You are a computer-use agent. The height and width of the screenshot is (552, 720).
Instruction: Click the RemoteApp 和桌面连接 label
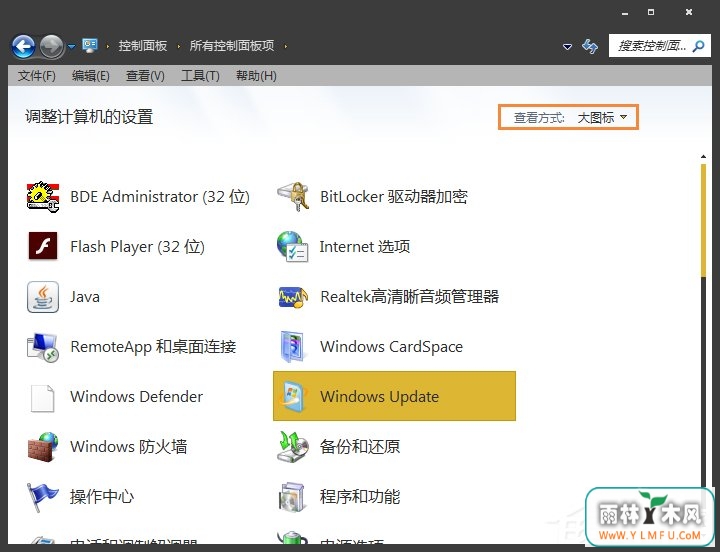click(x=153, y=347)
